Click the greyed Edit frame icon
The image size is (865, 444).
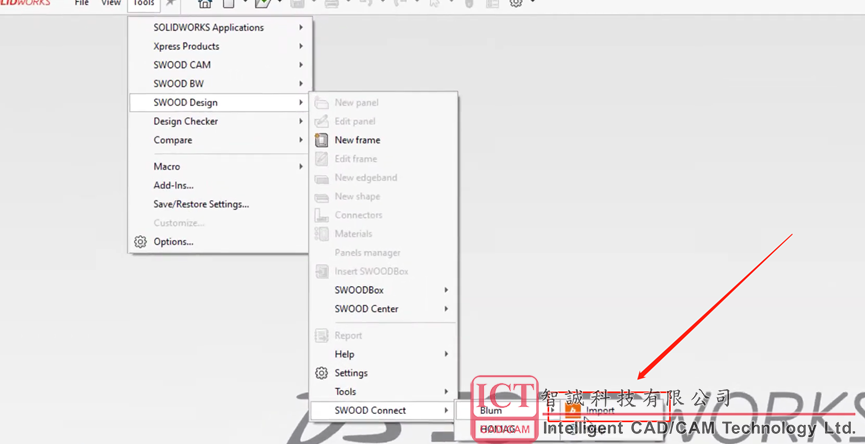(321, 159)
